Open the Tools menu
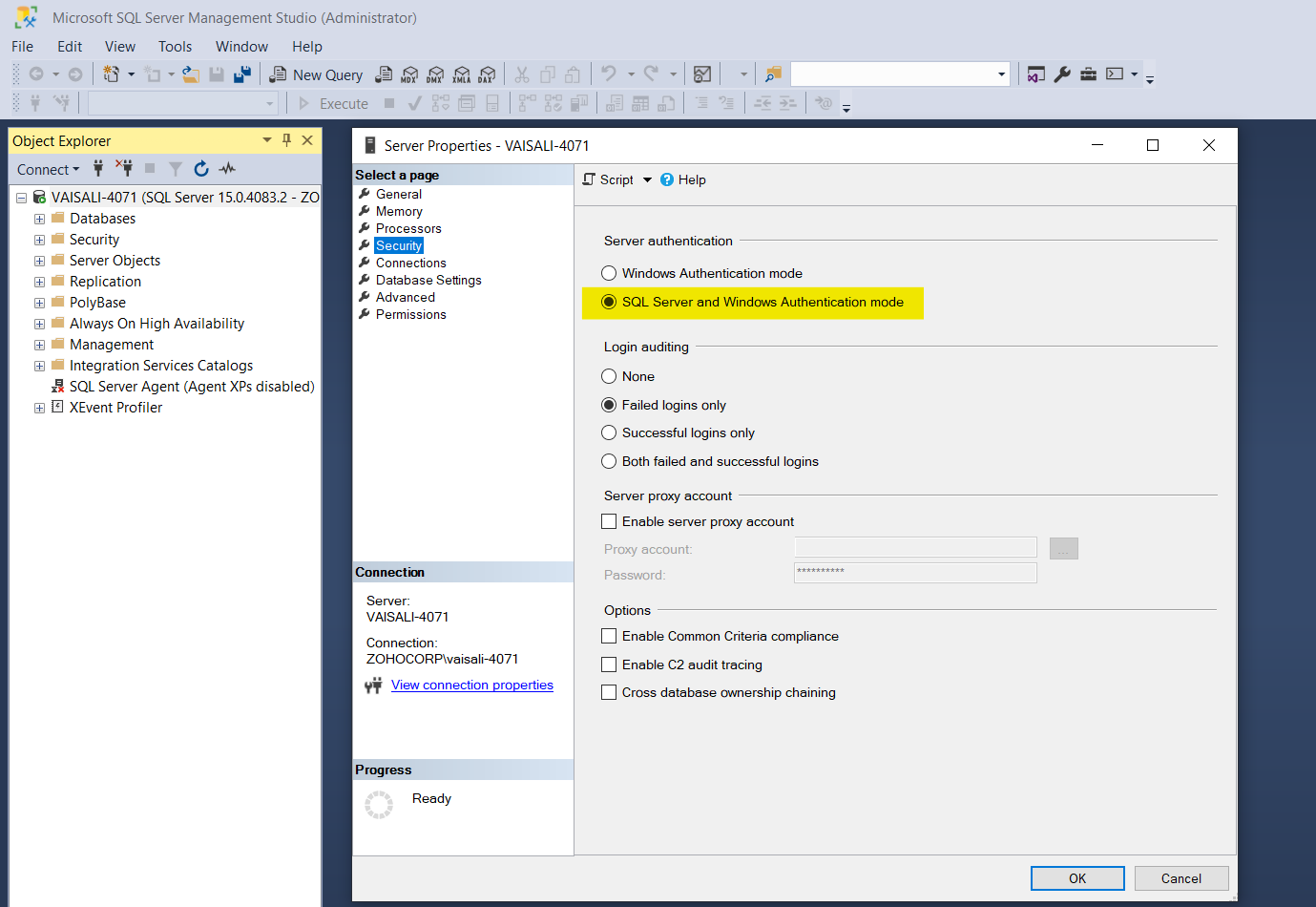Viewport: 1316px width, 907px height. pyautogui.click(x=175, y=47)
